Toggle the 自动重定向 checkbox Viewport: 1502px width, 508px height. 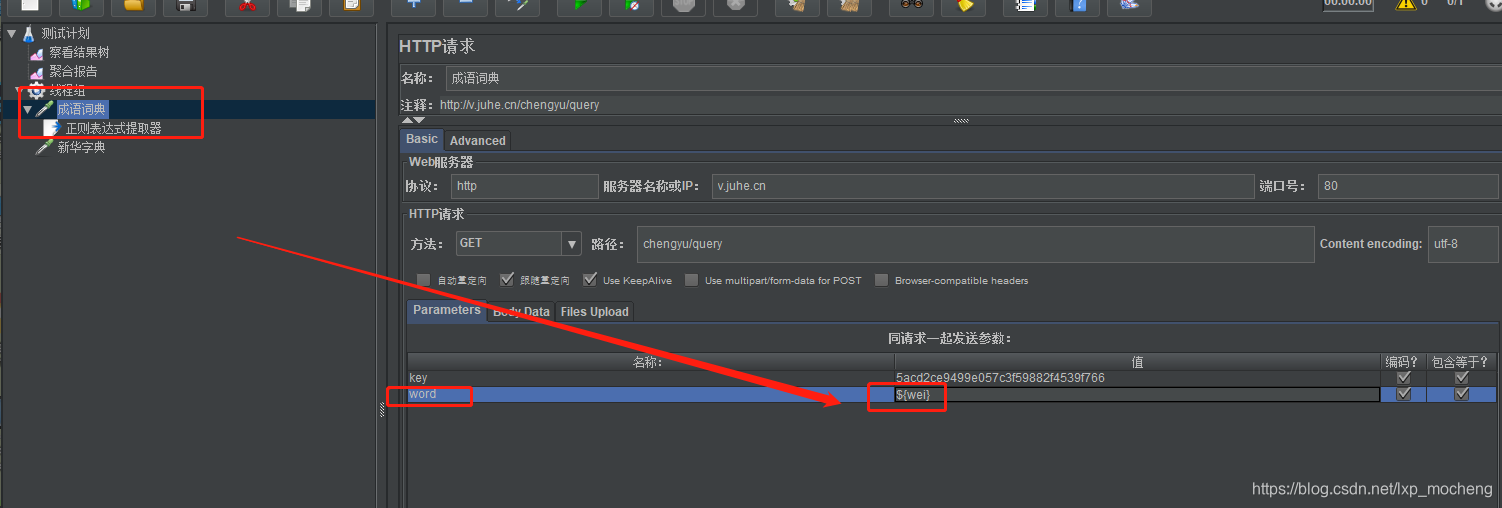[x=423, y=280]
